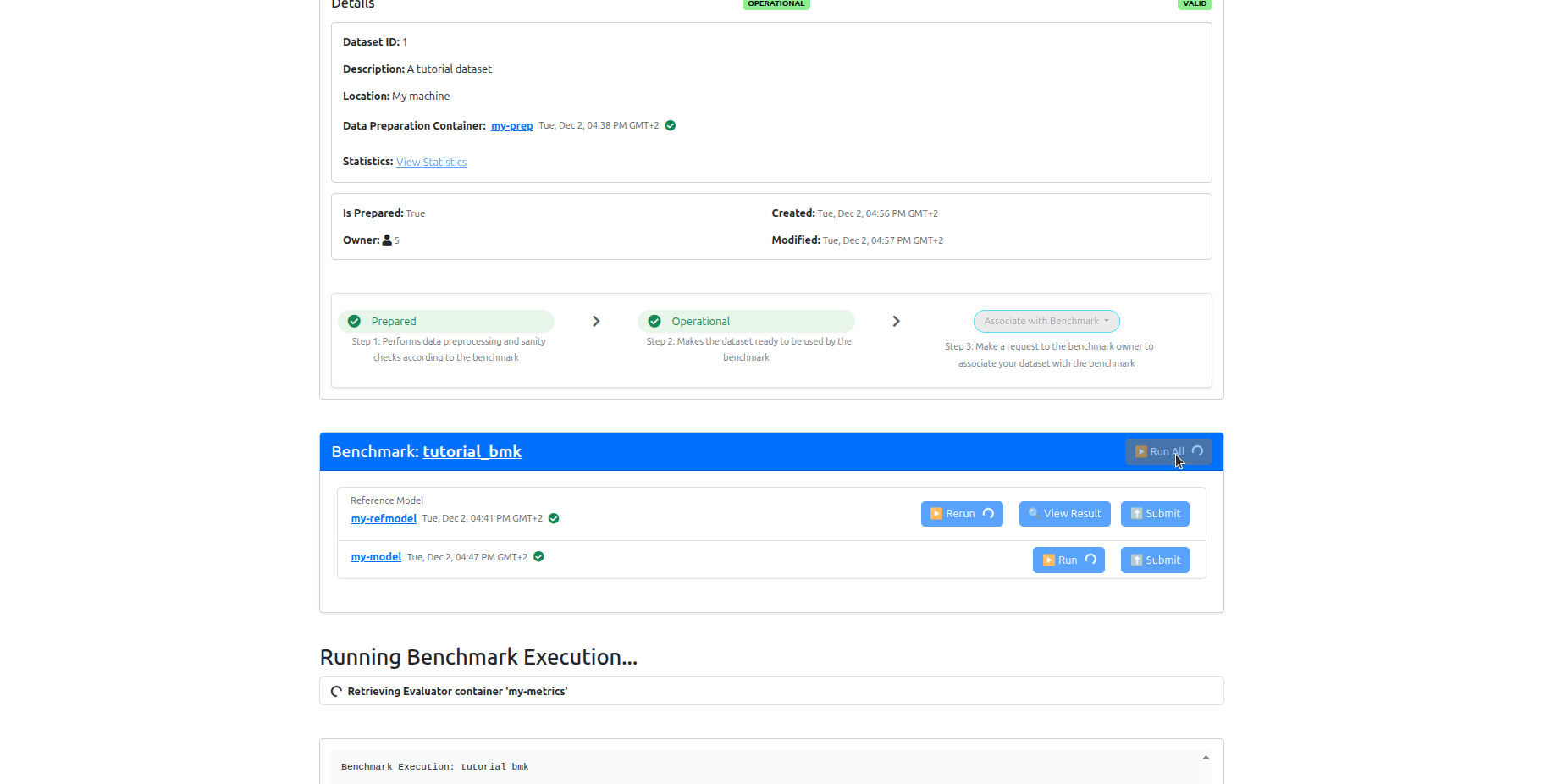Open the my-model link
The width and height of the screenshot is (1557, 784).
click(x=376, y=557)
